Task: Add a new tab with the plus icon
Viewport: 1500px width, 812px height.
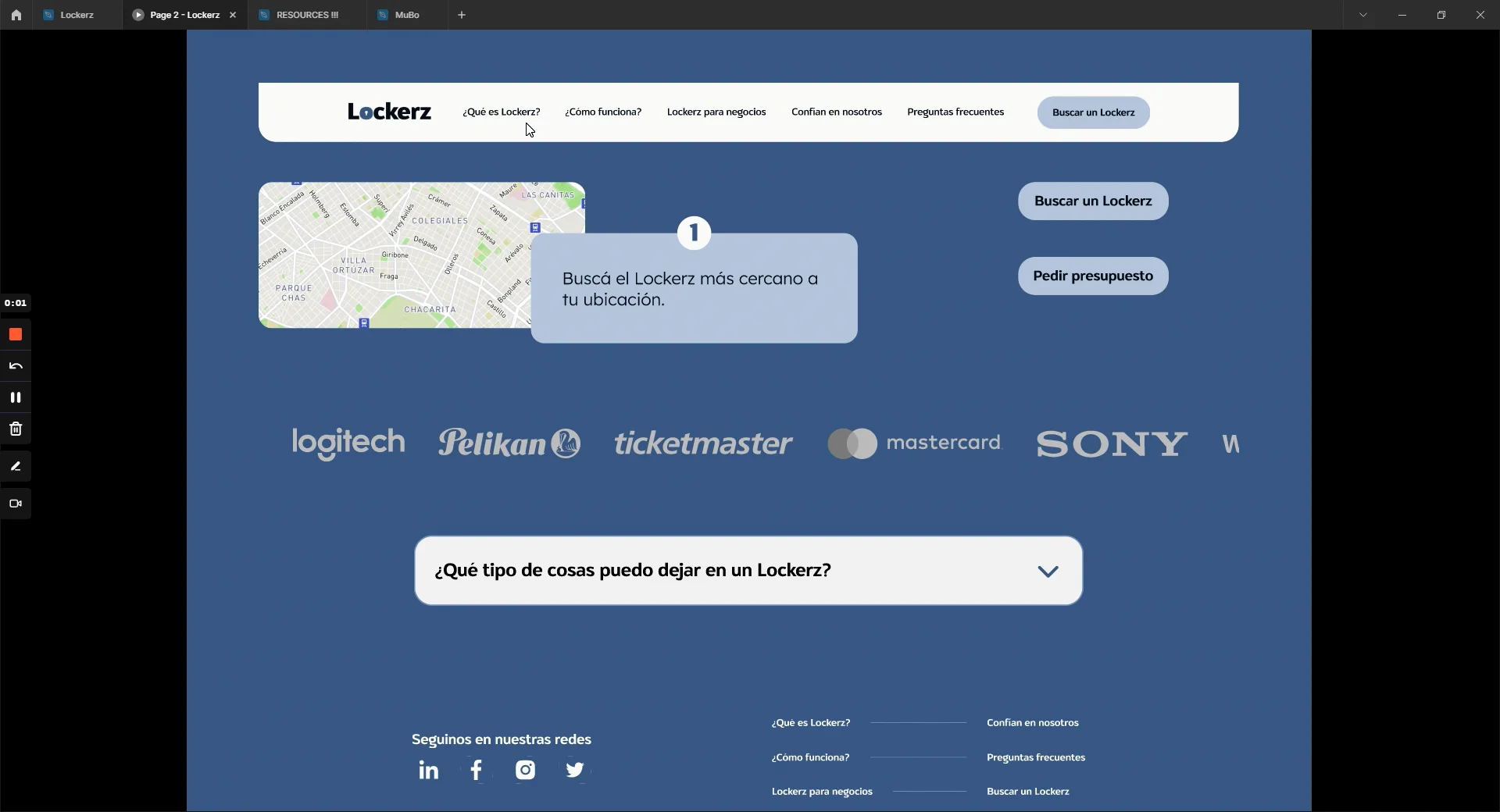Action: (x=462, y=15)
